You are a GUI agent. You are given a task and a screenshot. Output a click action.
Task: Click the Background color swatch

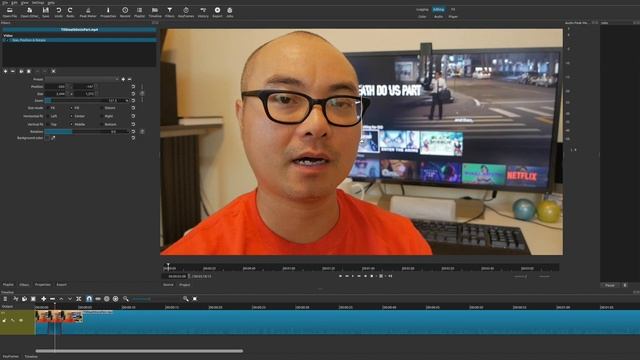(x=47, y=138)
